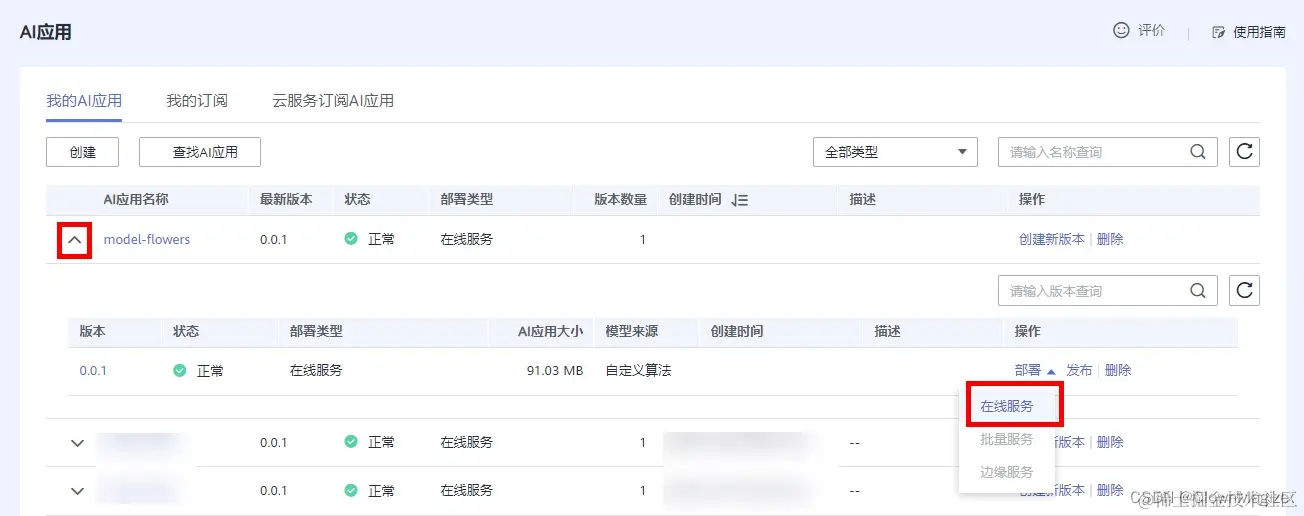This screenshot has height=516, width=1304.
Task: Click 删除 in model-flowers row
Action: coord(1110,239)
